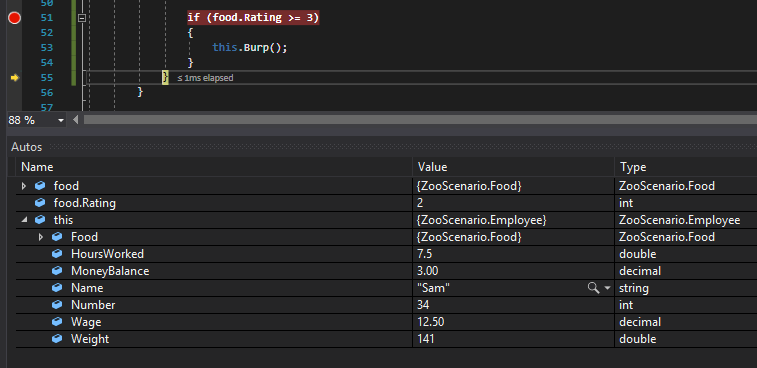
Task: Open the text visualizer magnifier for Name
Action: click(593, 288)
